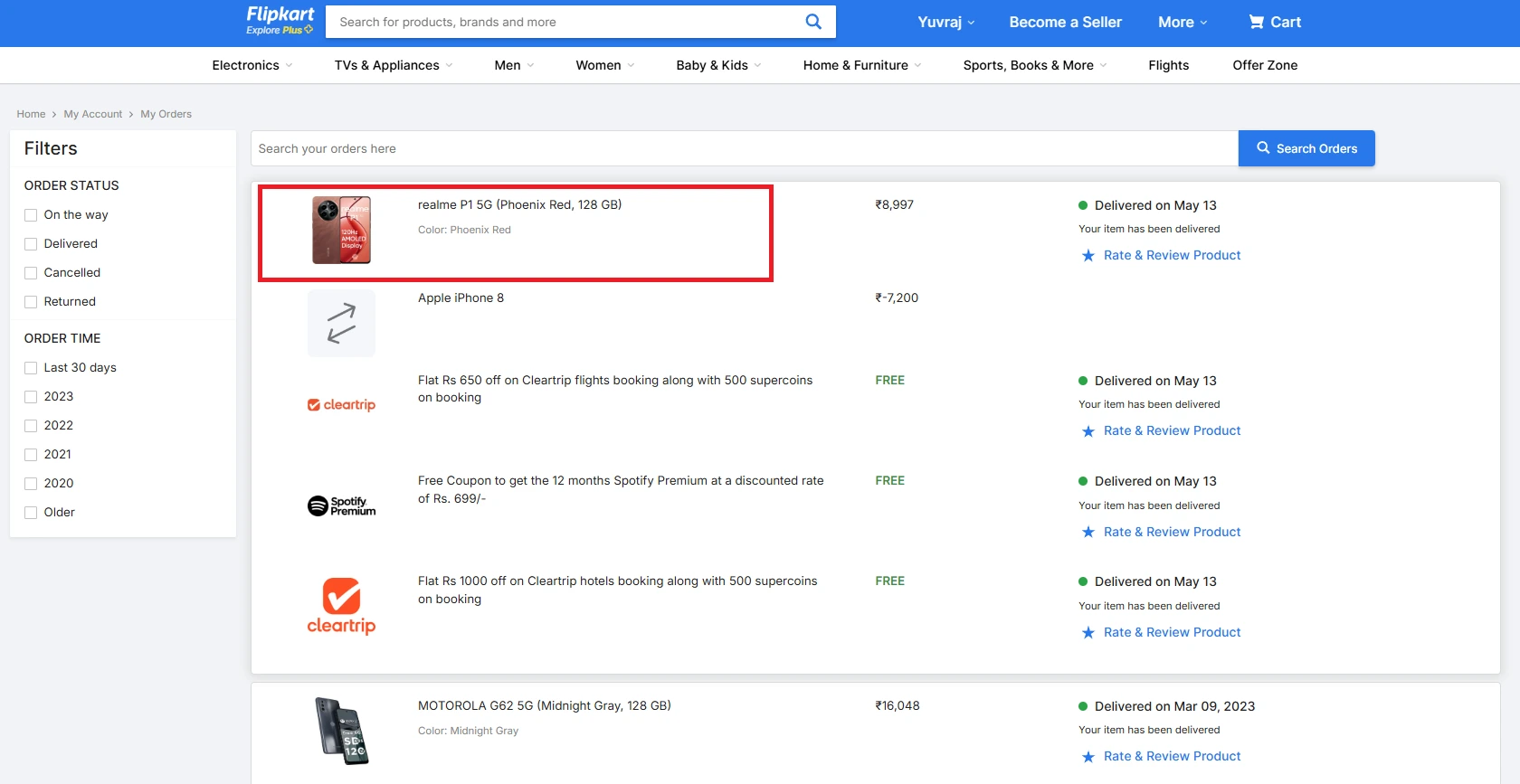Open the MOTOROLA G62 5G (Midnight Gray, 128 GB) title

coord(545,706)
